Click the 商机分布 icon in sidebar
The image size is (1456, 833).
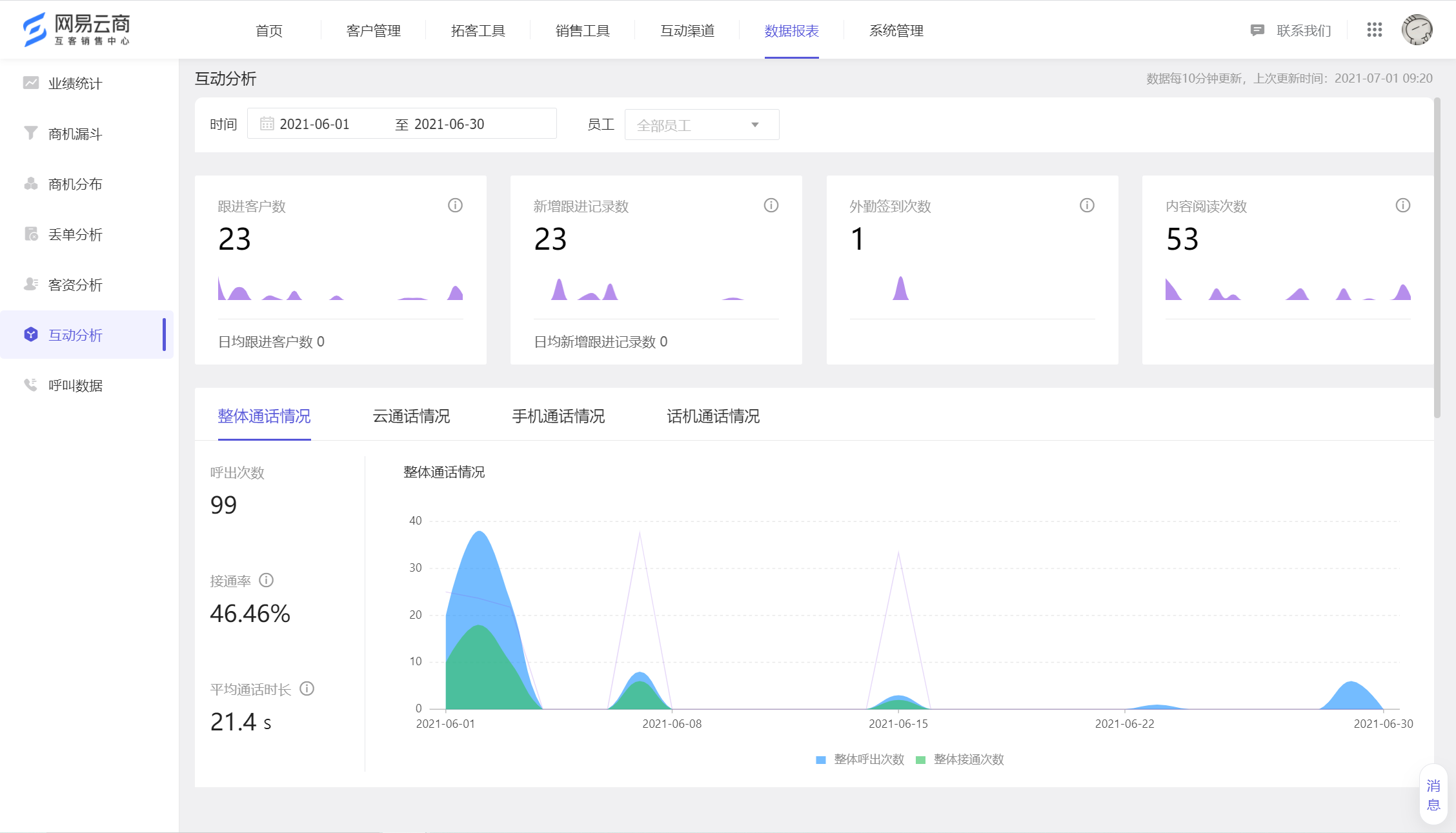click(x=31, y=183)
